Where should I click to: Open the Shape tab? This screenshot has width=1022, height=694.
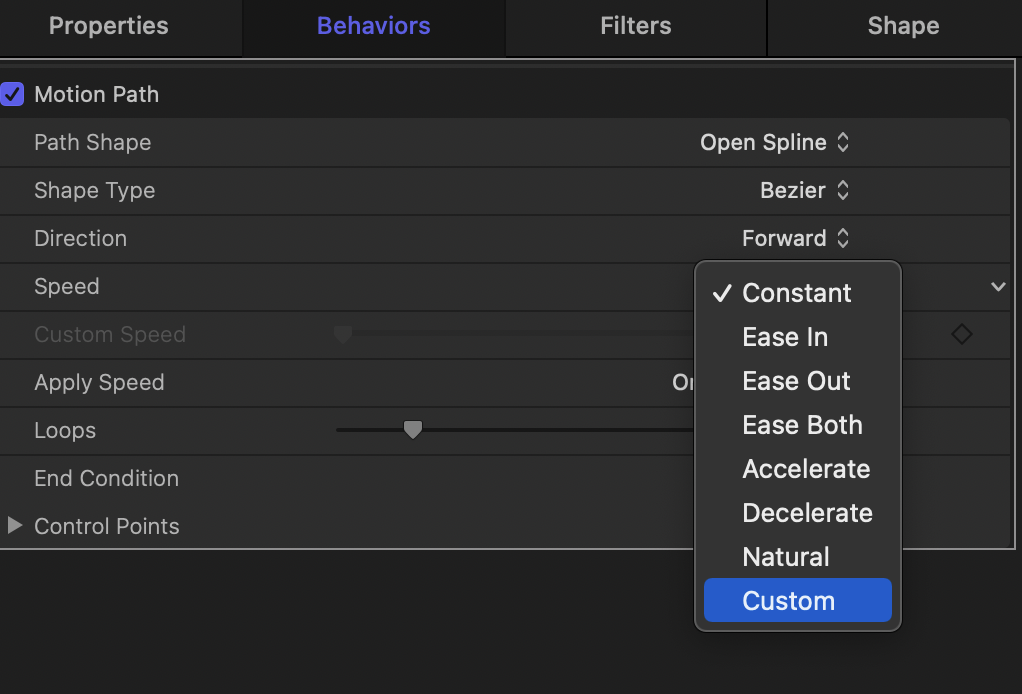(x=903, y=26)
